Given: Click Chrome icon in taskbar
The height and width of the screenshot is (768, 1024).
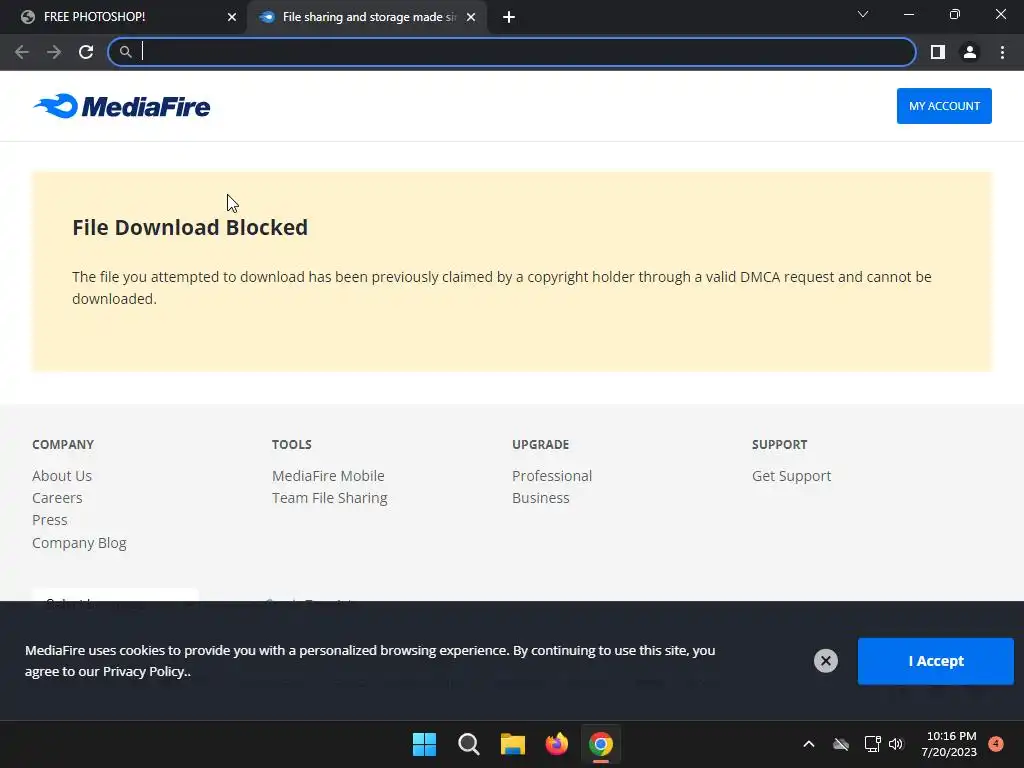Looking at the screenshot, I should [x=601, y=744].
